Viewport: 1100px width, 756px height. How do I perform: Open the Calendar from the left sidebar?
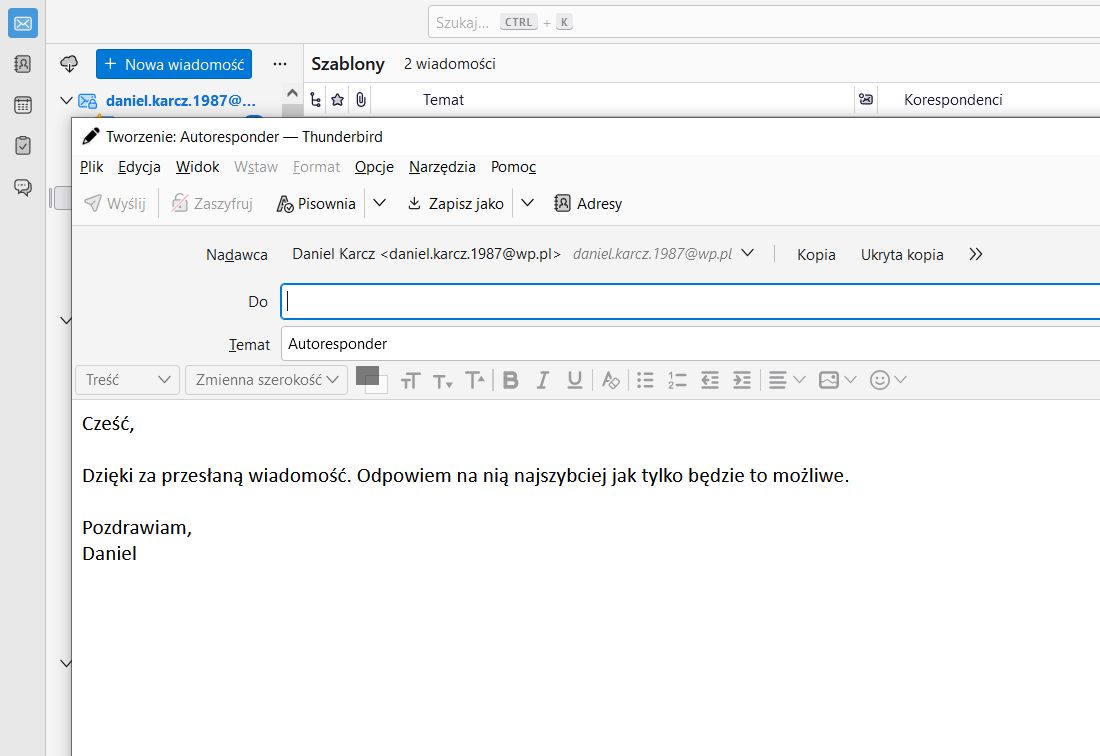tap(22, 104)
